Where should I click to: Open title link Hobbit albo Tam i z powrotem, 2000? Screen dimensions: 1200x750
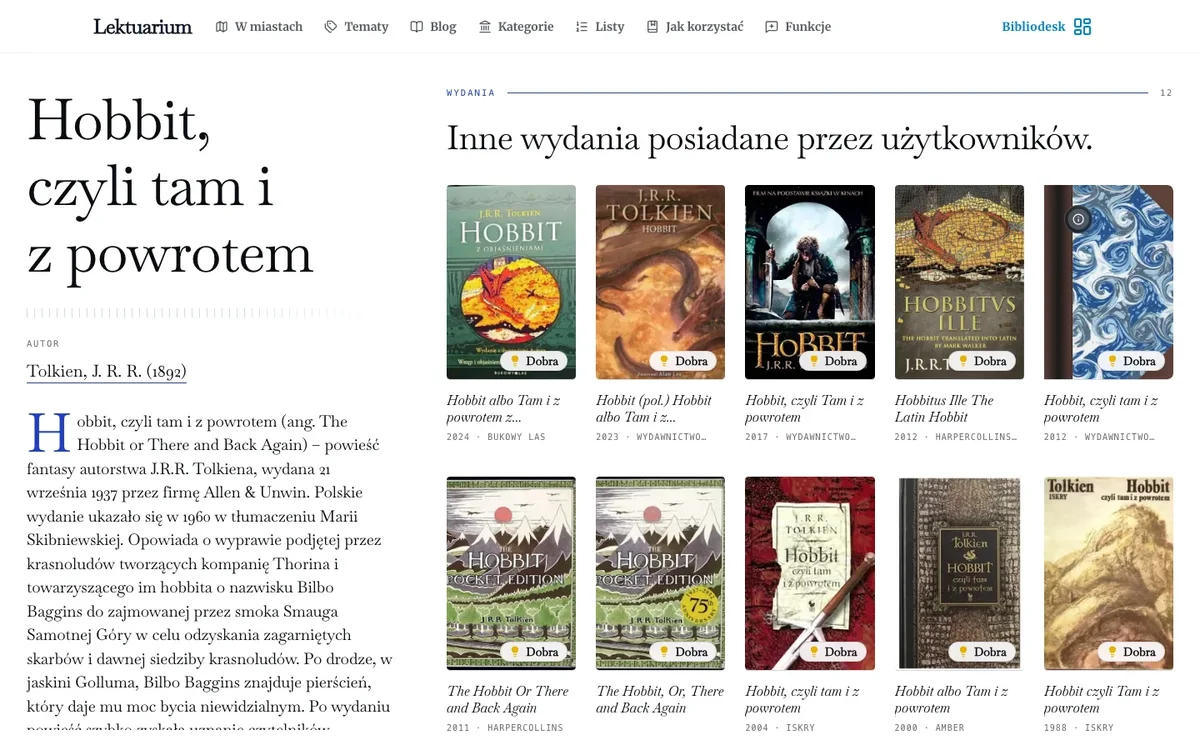951,699
